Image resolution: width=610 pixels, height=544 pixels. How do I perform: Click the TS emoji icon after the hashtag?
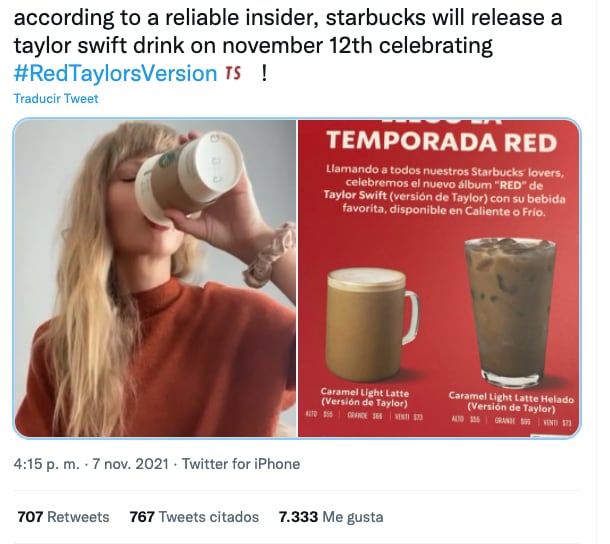233,73
